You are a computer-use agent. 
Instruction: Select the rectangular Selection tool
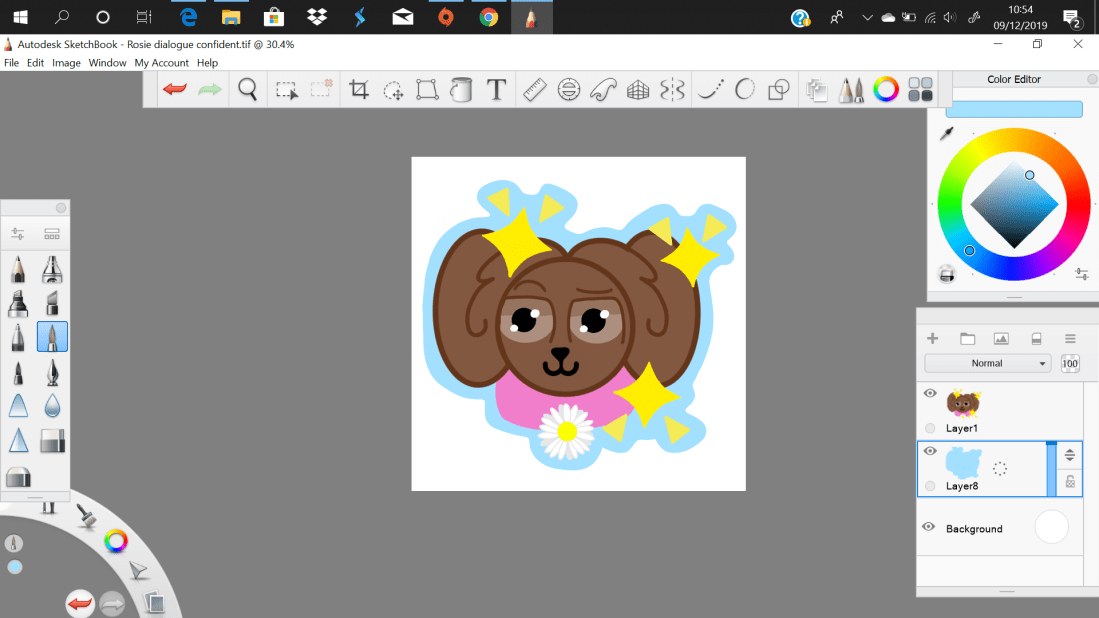tap(287, 90)
